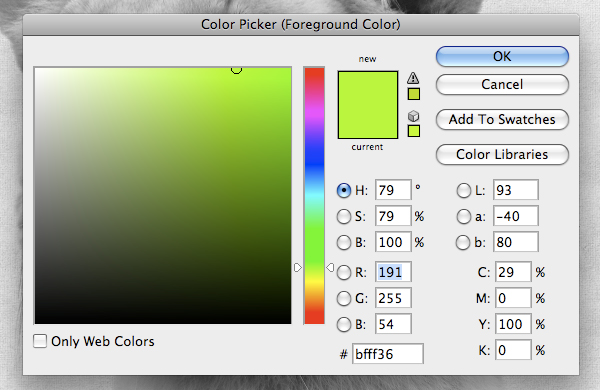Select the B (blue) radio button
Viewport: 600px width, 390px height.
[x=344, y=324]
